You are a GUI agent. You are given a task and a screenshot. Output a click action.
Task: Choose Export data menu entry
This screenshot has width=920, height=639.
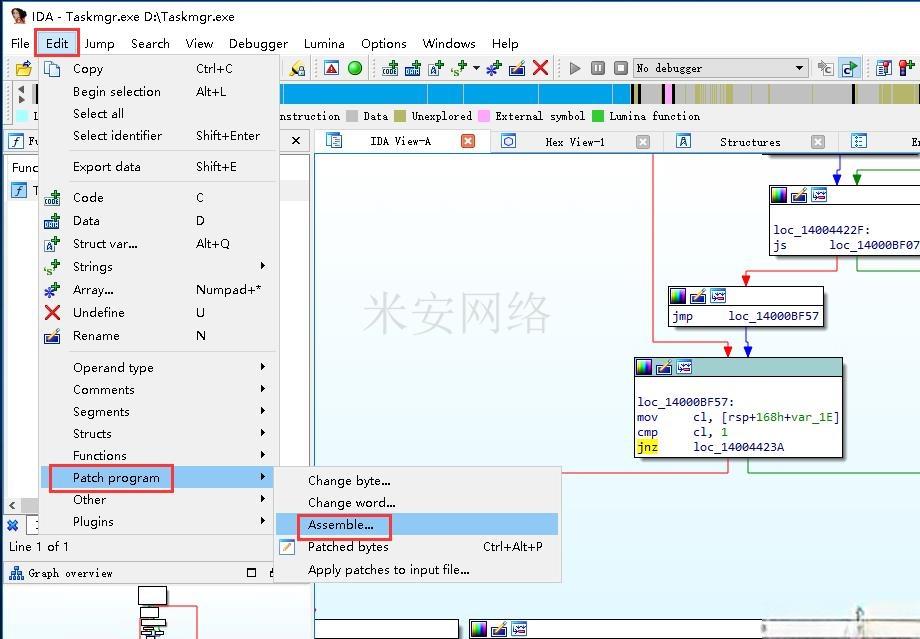coord(158,167)
